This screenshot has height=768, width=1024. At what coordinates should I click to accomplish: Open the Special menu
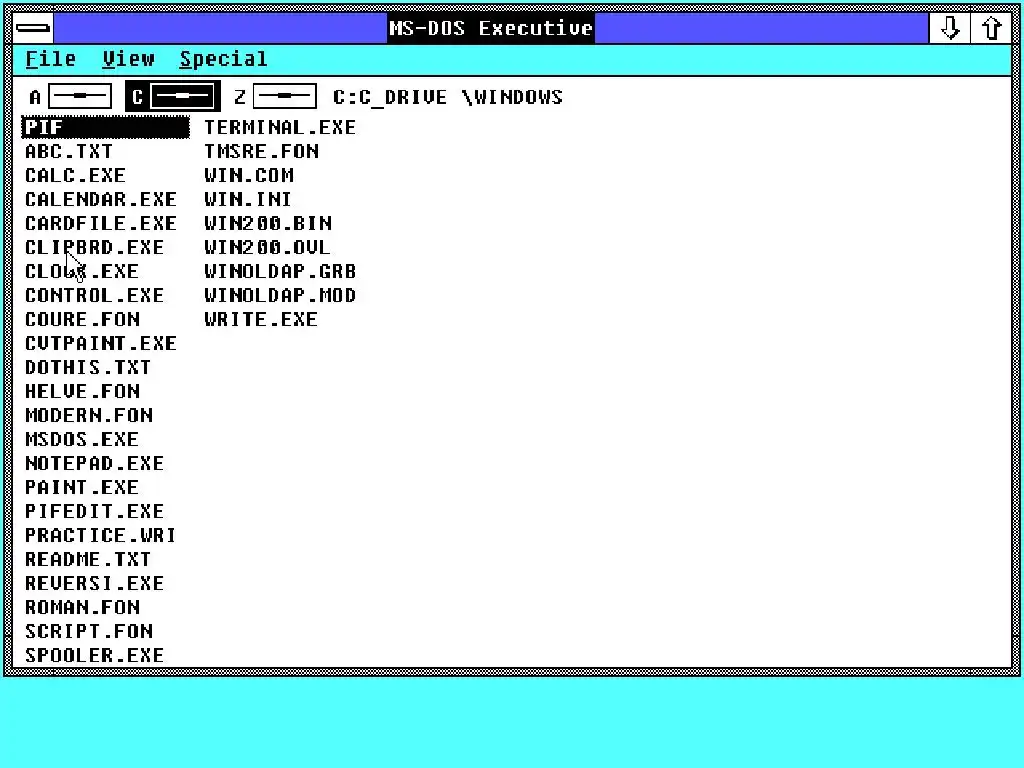[x=223, y=59]
